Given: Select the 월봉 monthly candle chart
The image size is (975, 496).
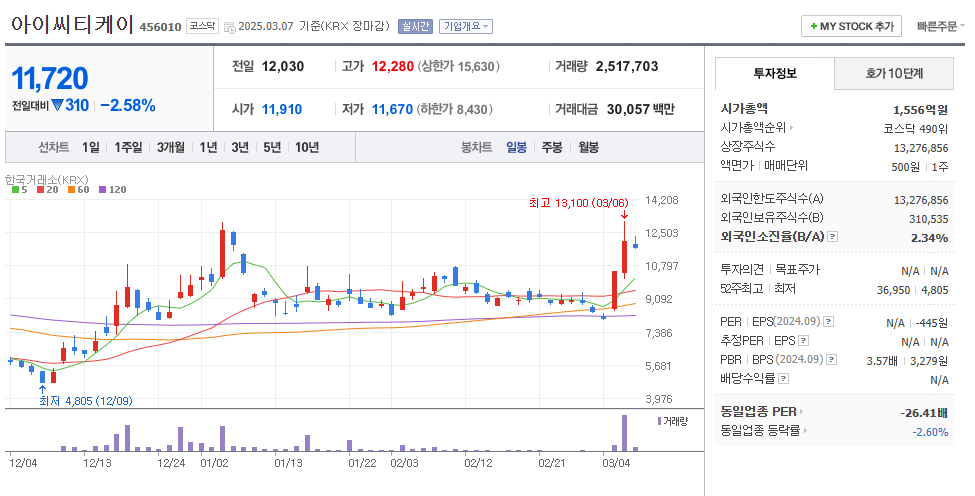Looking at the screenshot, I should (x=588, y=147).
